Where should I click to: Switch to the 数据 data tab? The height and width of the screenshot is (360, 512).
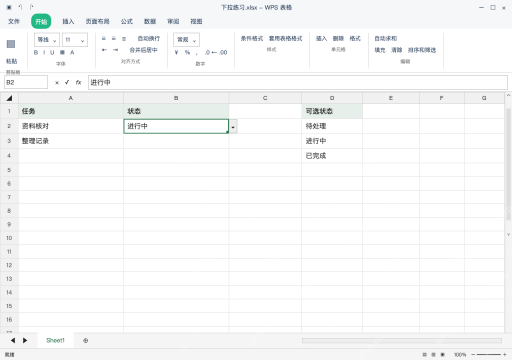[150, 22]
